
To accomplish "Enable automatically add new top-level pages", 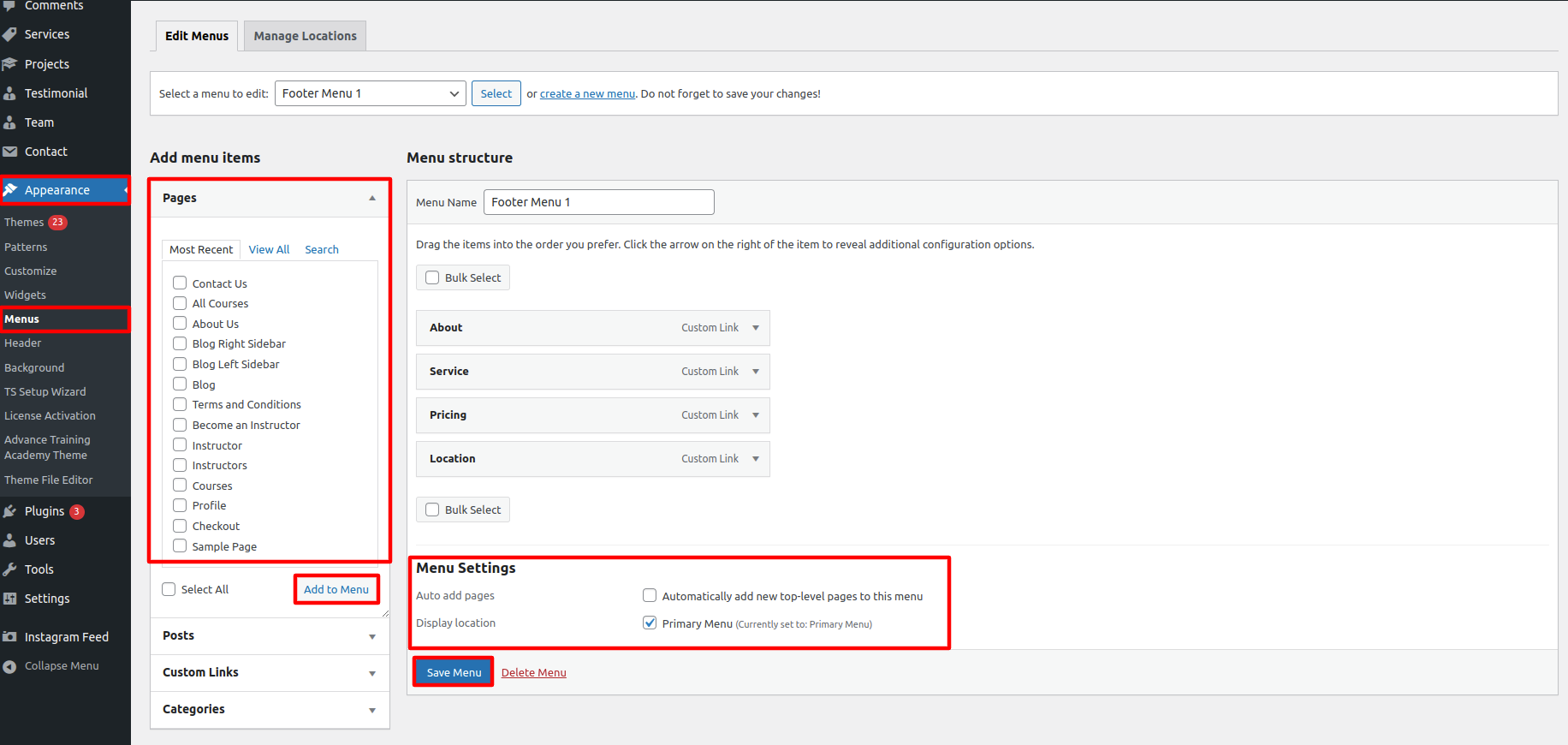I will point(650,596).
